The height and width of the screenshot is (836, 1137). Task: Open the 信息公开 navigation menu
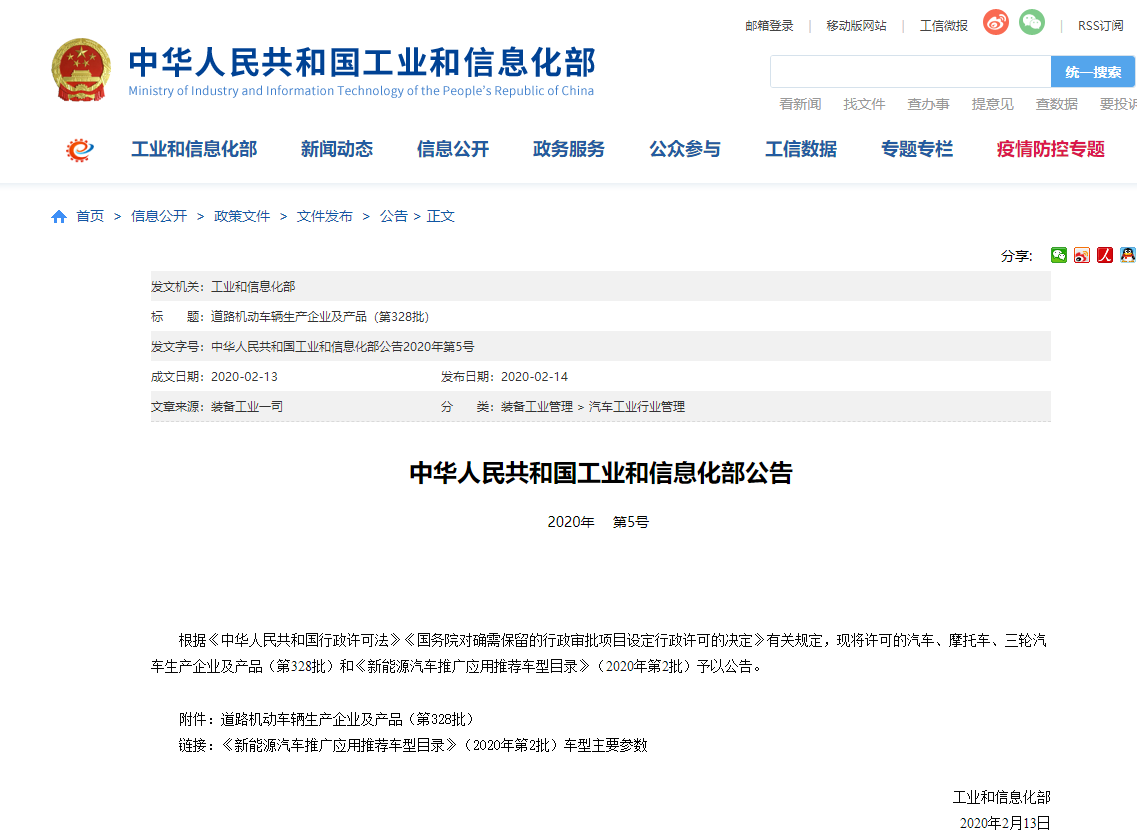pyautogui.click(x=452, y=149)
